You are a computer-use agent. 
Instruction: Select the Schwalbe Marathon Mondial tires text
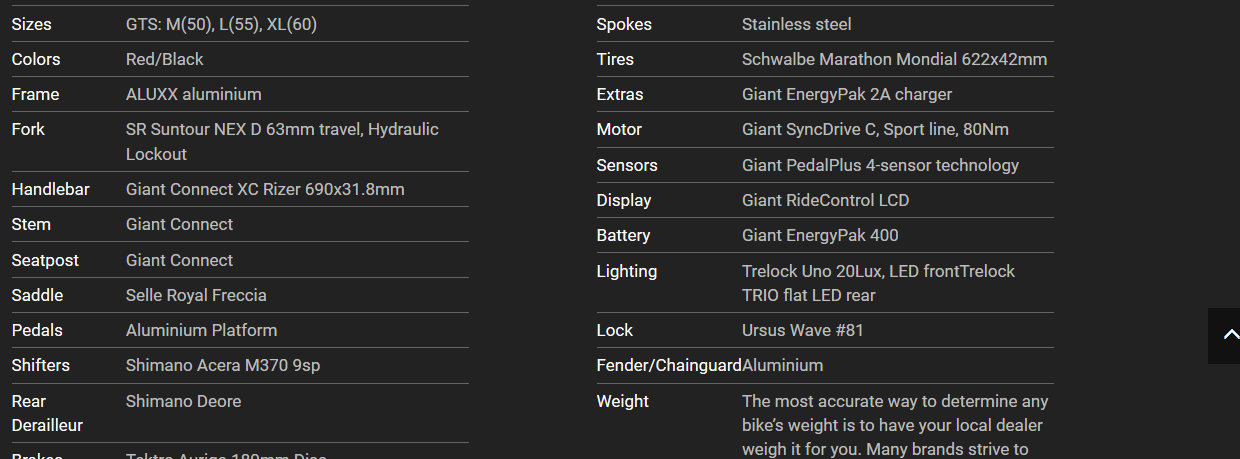click(x=894, y=59)
